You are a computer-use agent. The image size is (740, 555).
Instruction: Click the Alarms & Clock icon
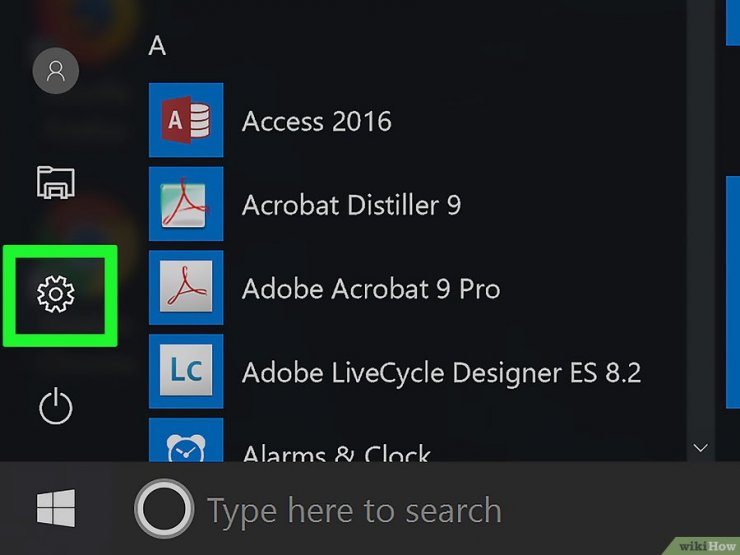[186, 440]
